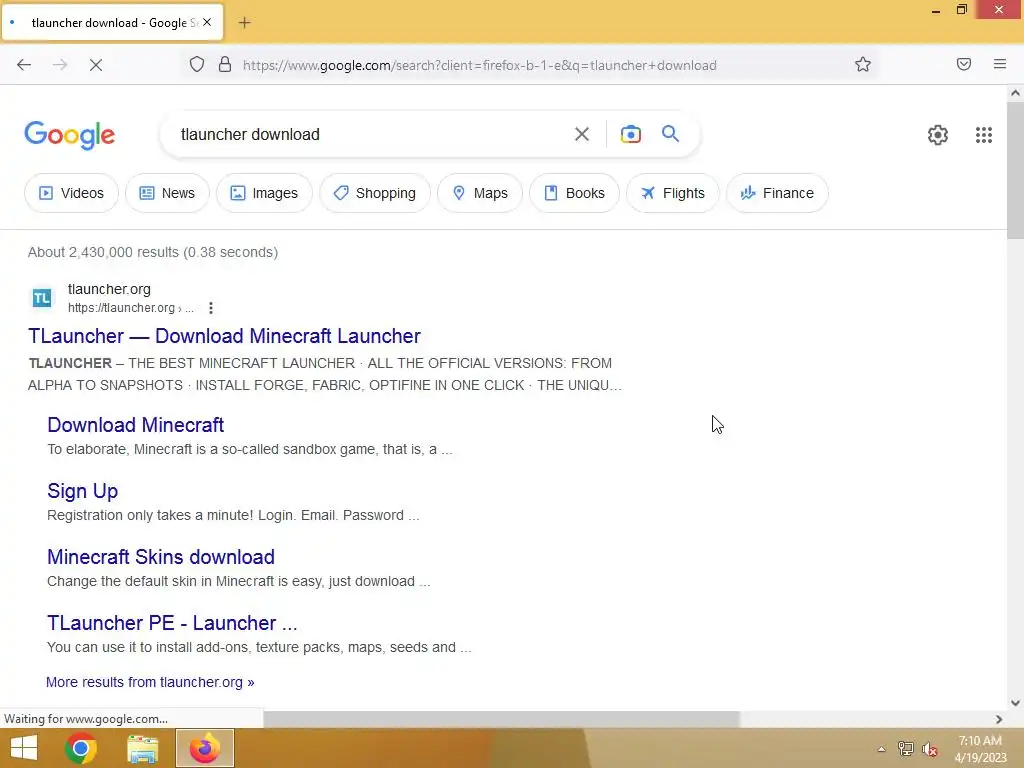Open tlauncher.org result three-dot options
The width and height of the screenshot is (1024, 768).
point(210,308)
